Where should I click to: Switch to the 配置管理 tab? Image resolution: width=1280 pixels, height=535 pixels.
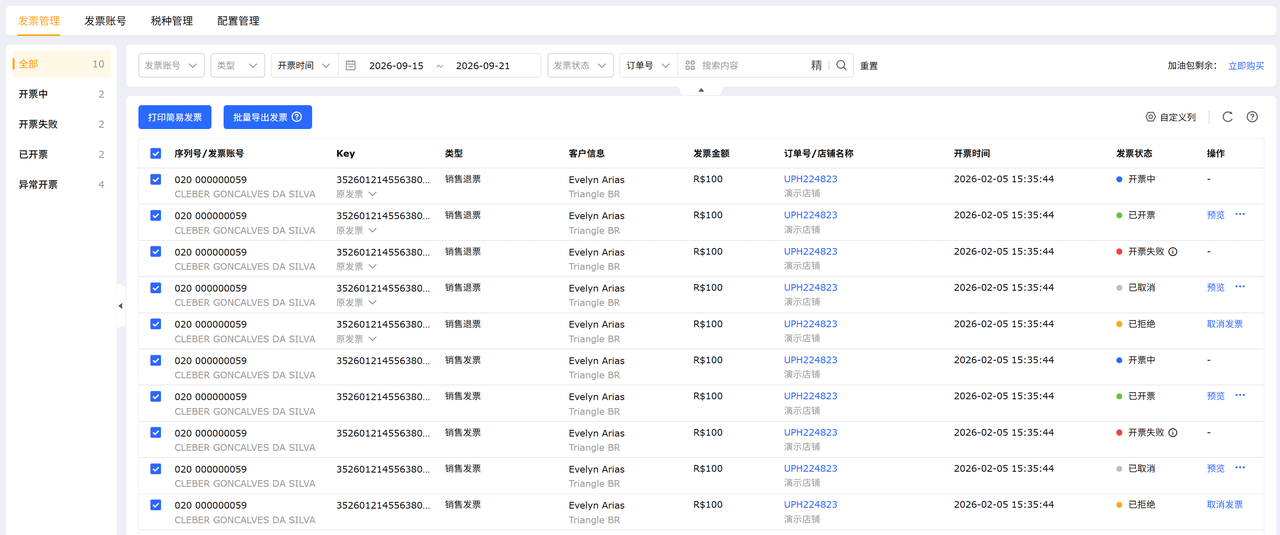click(238, 20)
